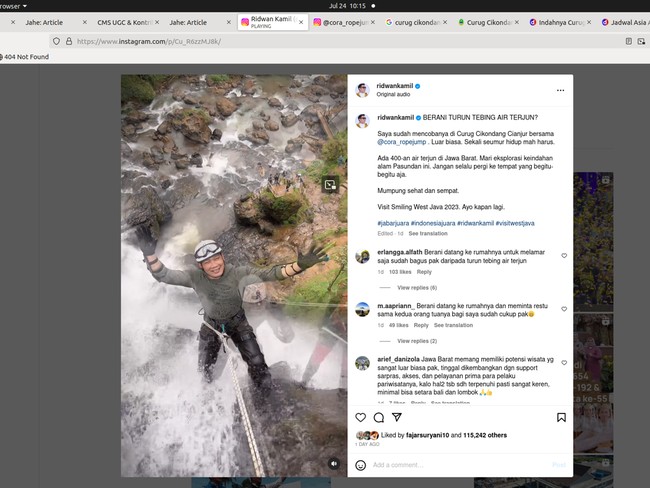The height and width of the screenshot is (488, 650).
Task: Click See translation under the post caption
Action: (428, 233)
